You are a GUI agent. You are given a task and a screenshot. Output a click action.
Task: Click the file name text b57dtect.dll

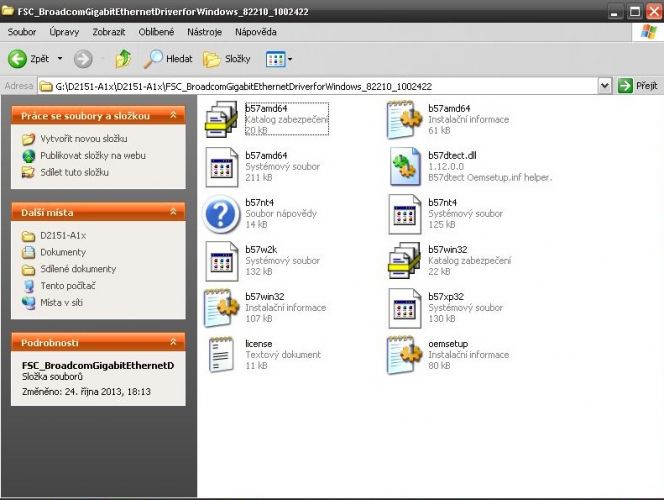point(452,155)
